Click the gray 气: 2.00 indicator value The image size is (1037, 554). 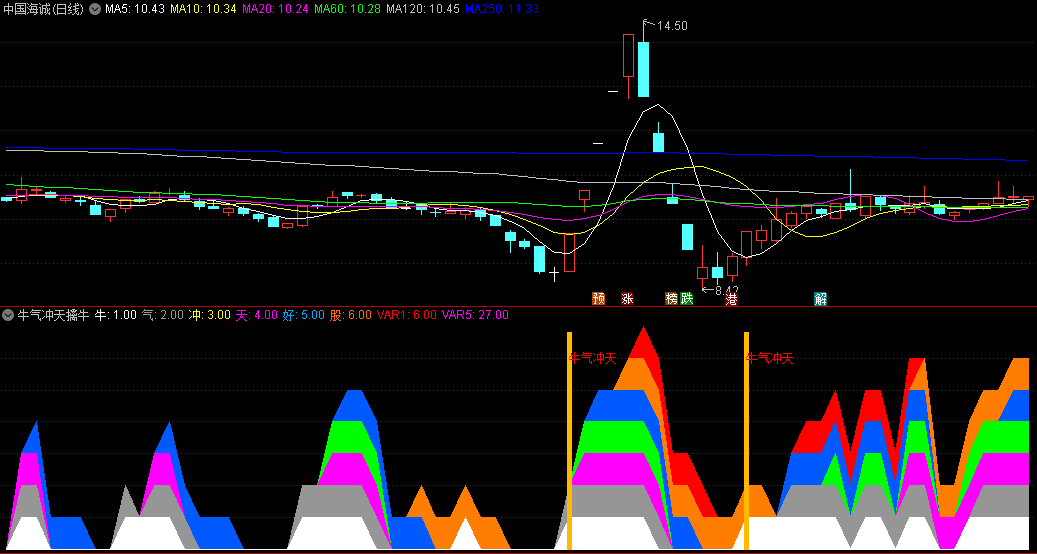point(163,315)
